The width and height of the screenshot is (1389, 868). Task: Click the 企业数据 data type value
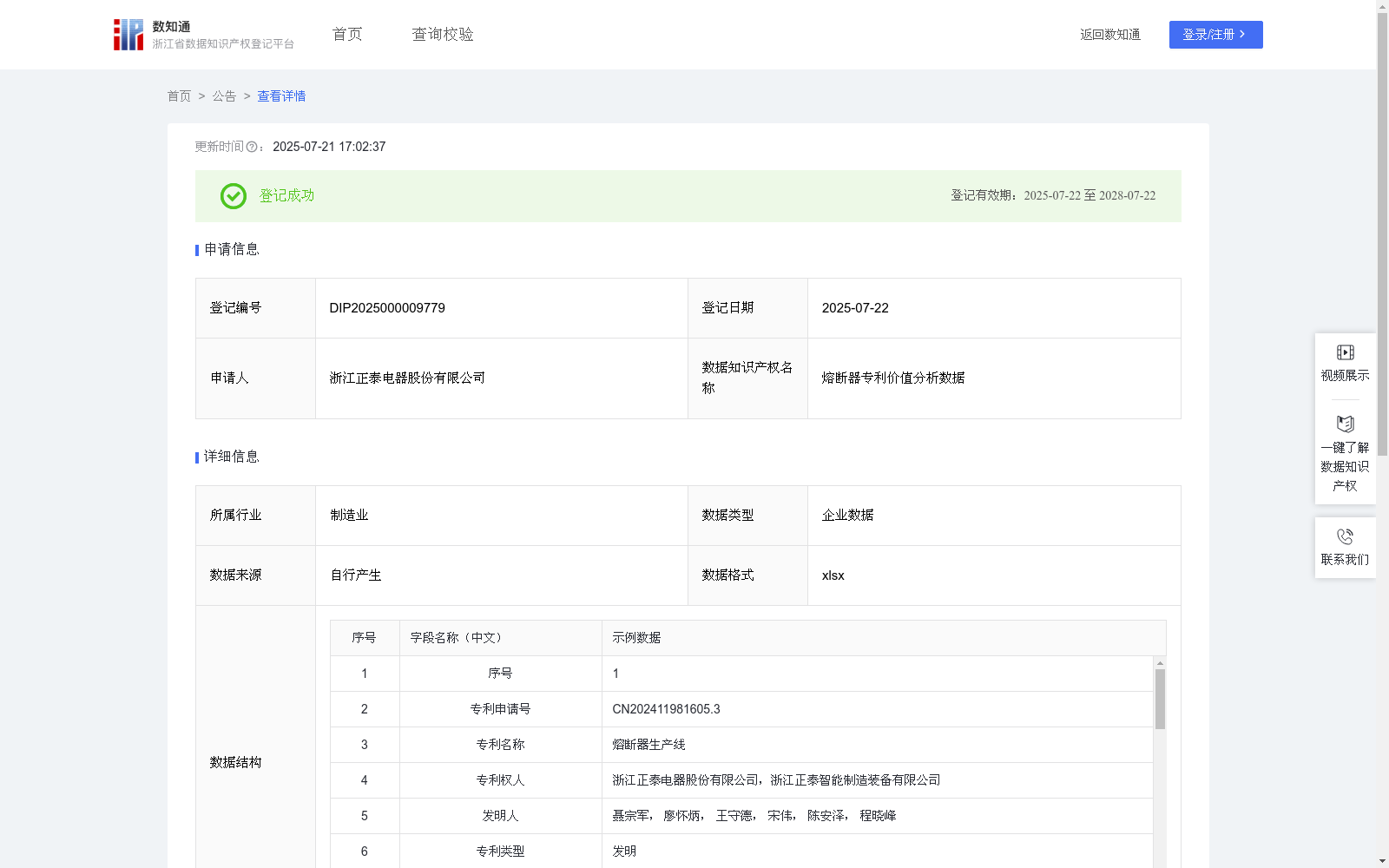coord(847,516)
